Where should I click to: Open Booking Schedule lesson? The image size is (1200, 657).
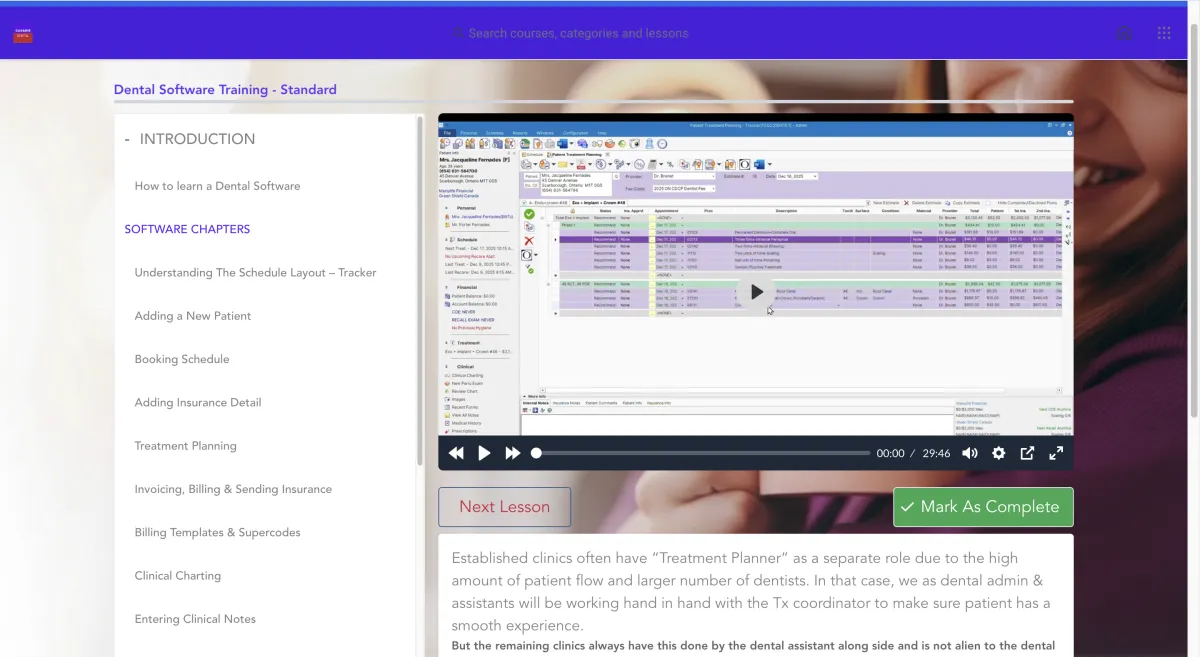pyautogui.click(x=182, y=359)
